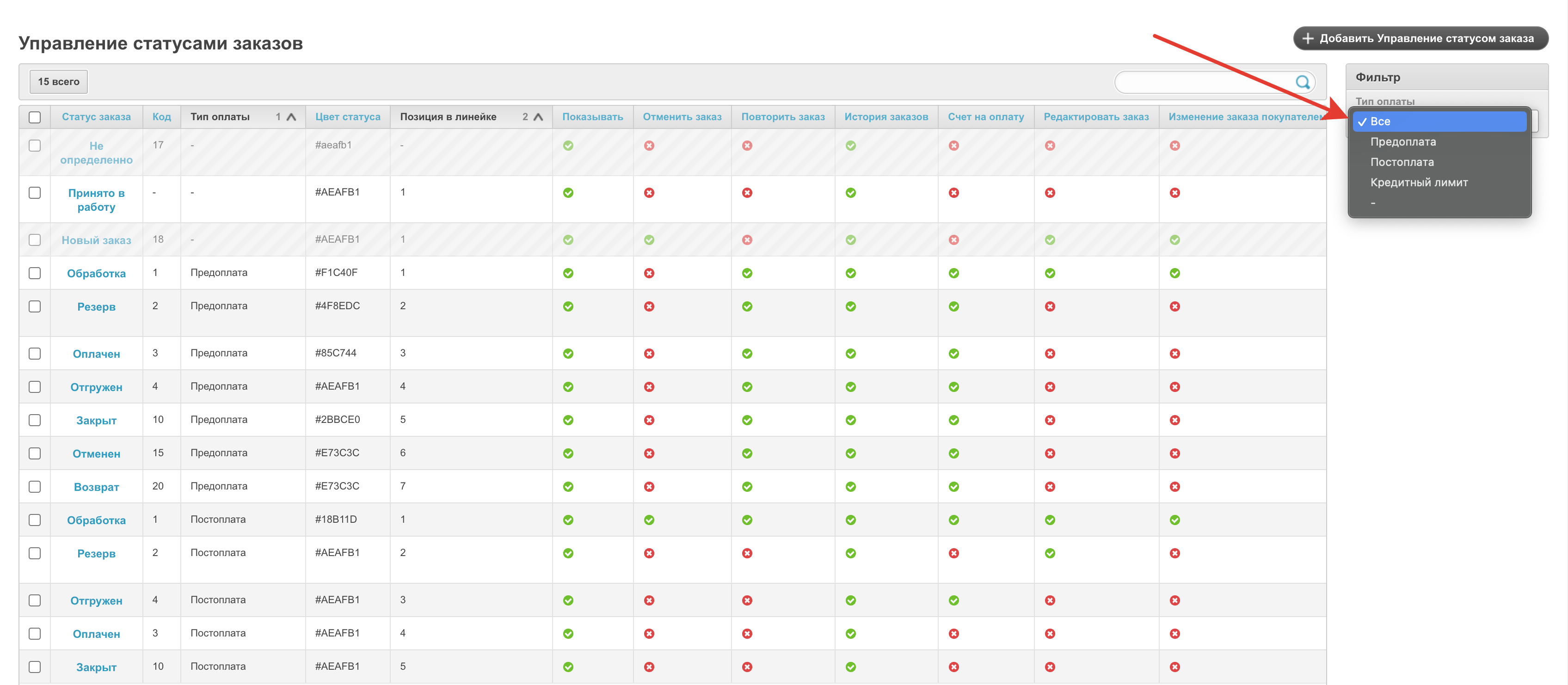Click the red cross in the Принято в работу Счет на оплату cell
The image size is (1568, 685).
953,193
